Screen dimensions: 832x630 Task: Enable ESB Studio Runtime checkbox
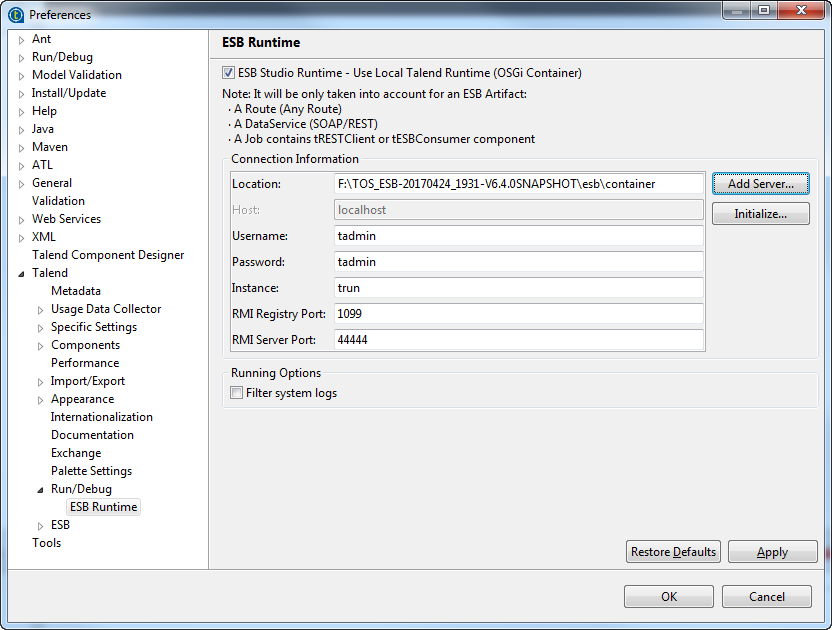pyautogui.click(x=228, y=73)
